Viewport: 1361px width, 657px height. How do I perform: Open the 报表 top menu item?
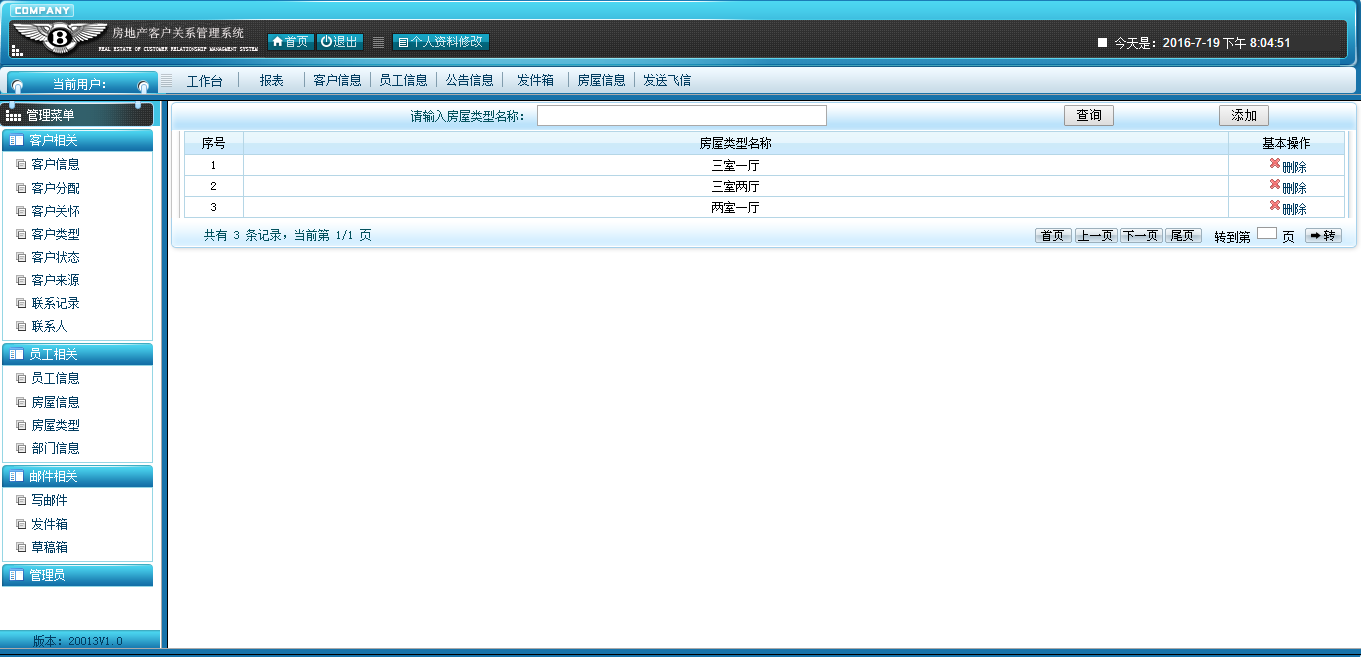coord(271,80)
